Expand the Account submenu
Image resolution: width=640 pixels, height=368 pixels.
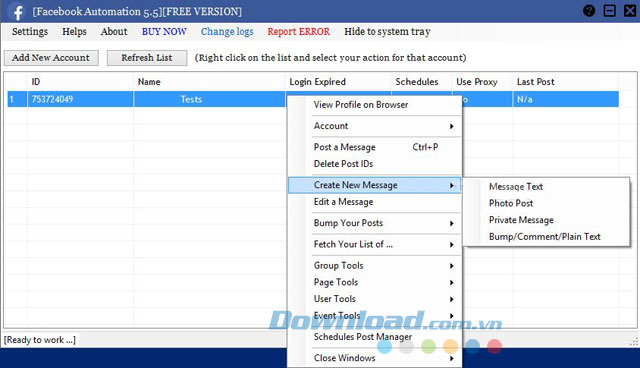pyautogui.click(x=375, y=126)
